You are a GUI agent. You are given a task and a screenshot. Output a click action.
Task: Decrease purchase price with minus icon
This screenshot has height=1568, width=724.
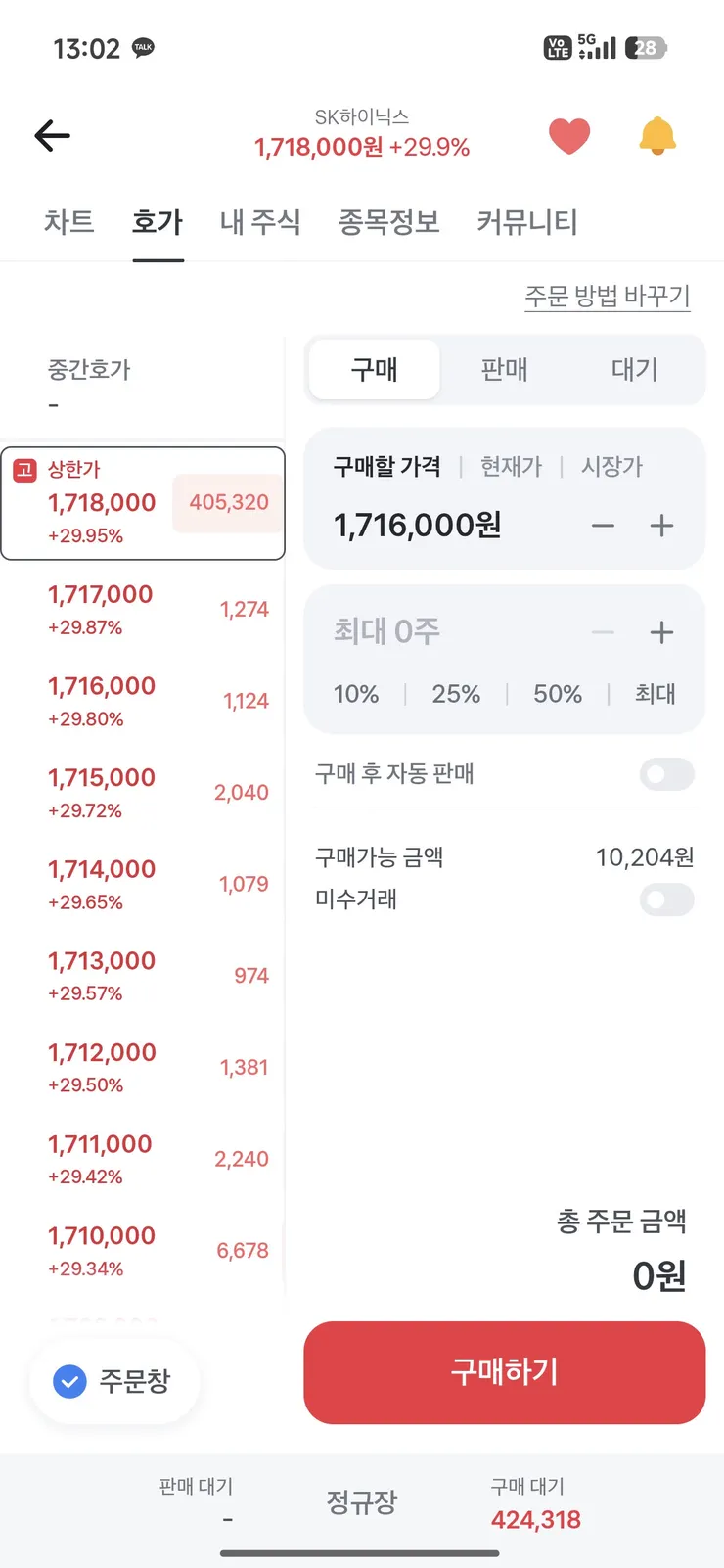[603, 526]
